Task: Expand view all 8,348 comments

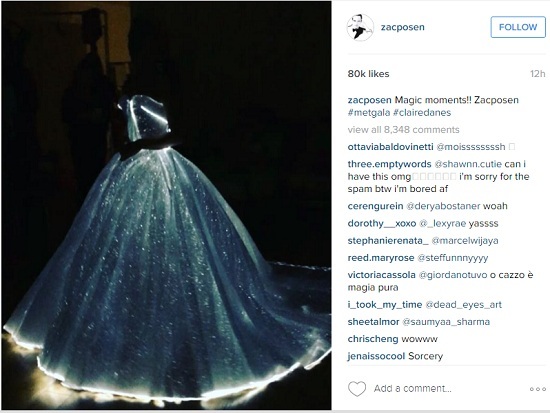Action: [x=403, y=130]
